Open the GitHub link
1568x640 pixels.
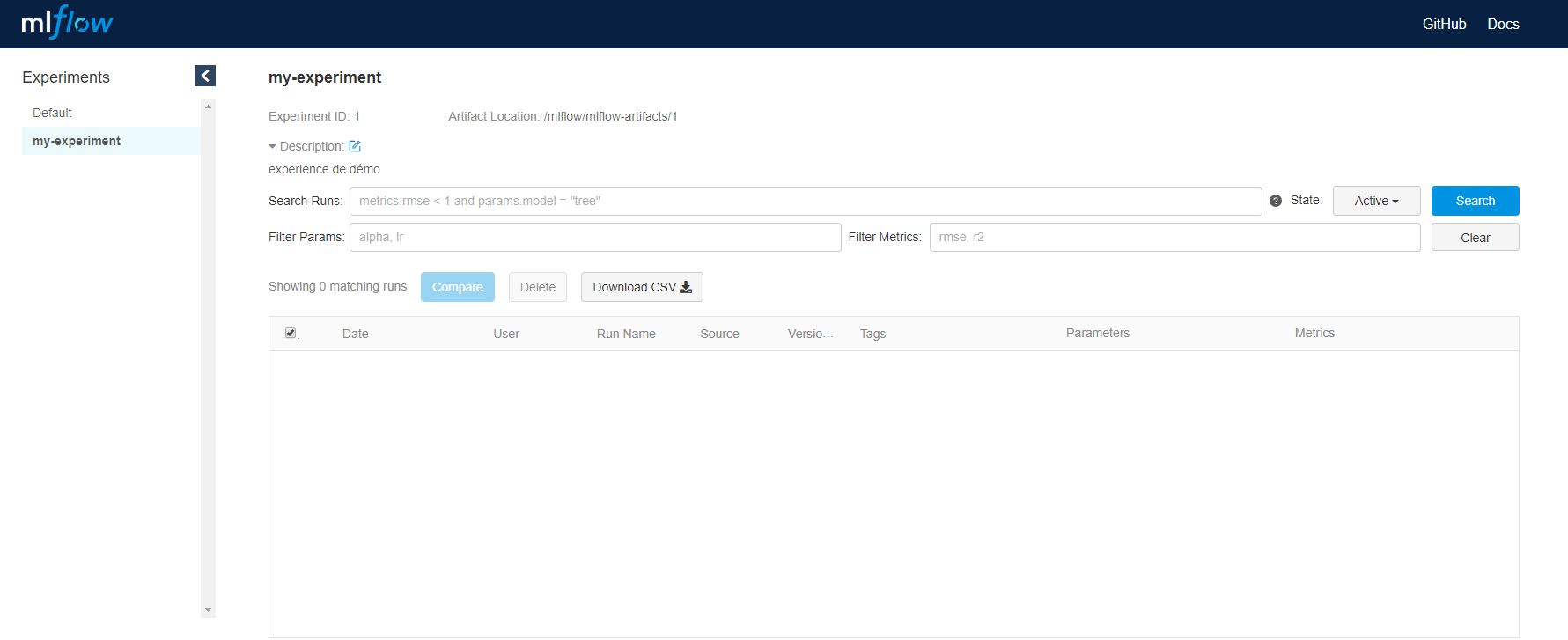[x=1444, y=24]
